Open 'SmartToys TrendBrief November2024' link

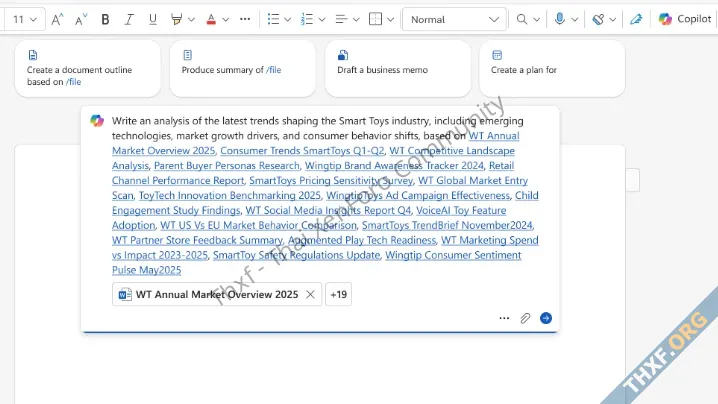(447, 225)
